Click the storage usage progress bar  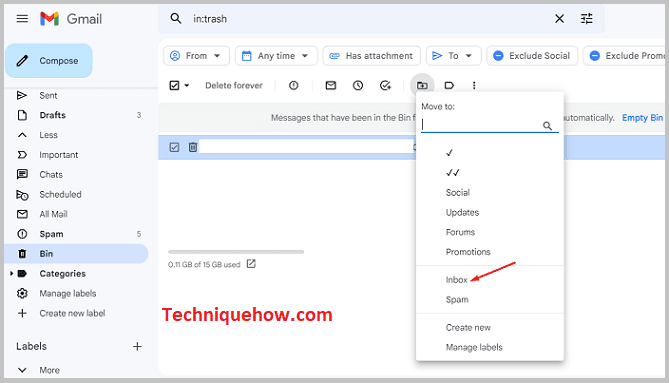(x=236, y=252)
